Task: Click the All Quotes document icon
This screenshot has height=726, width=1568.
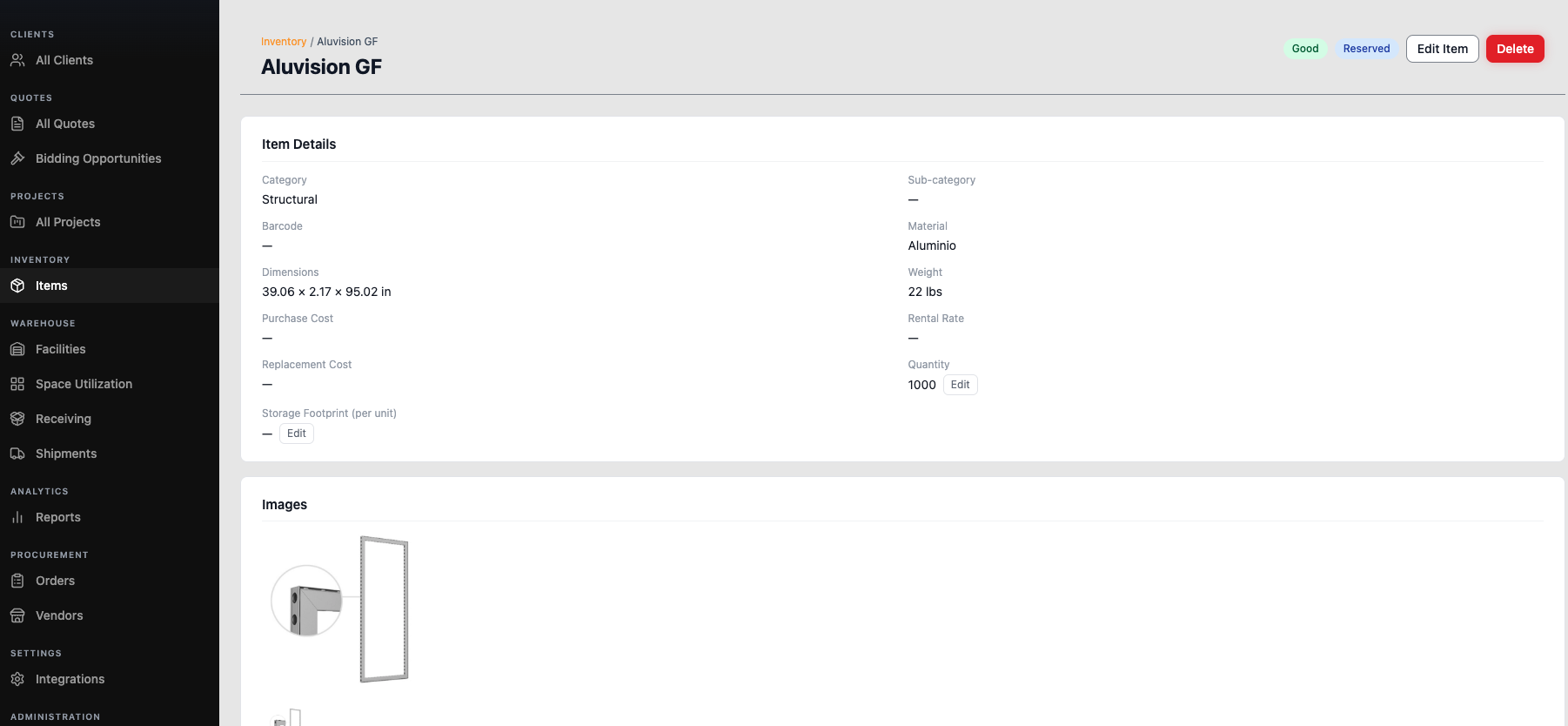Action: click(17, 124)
